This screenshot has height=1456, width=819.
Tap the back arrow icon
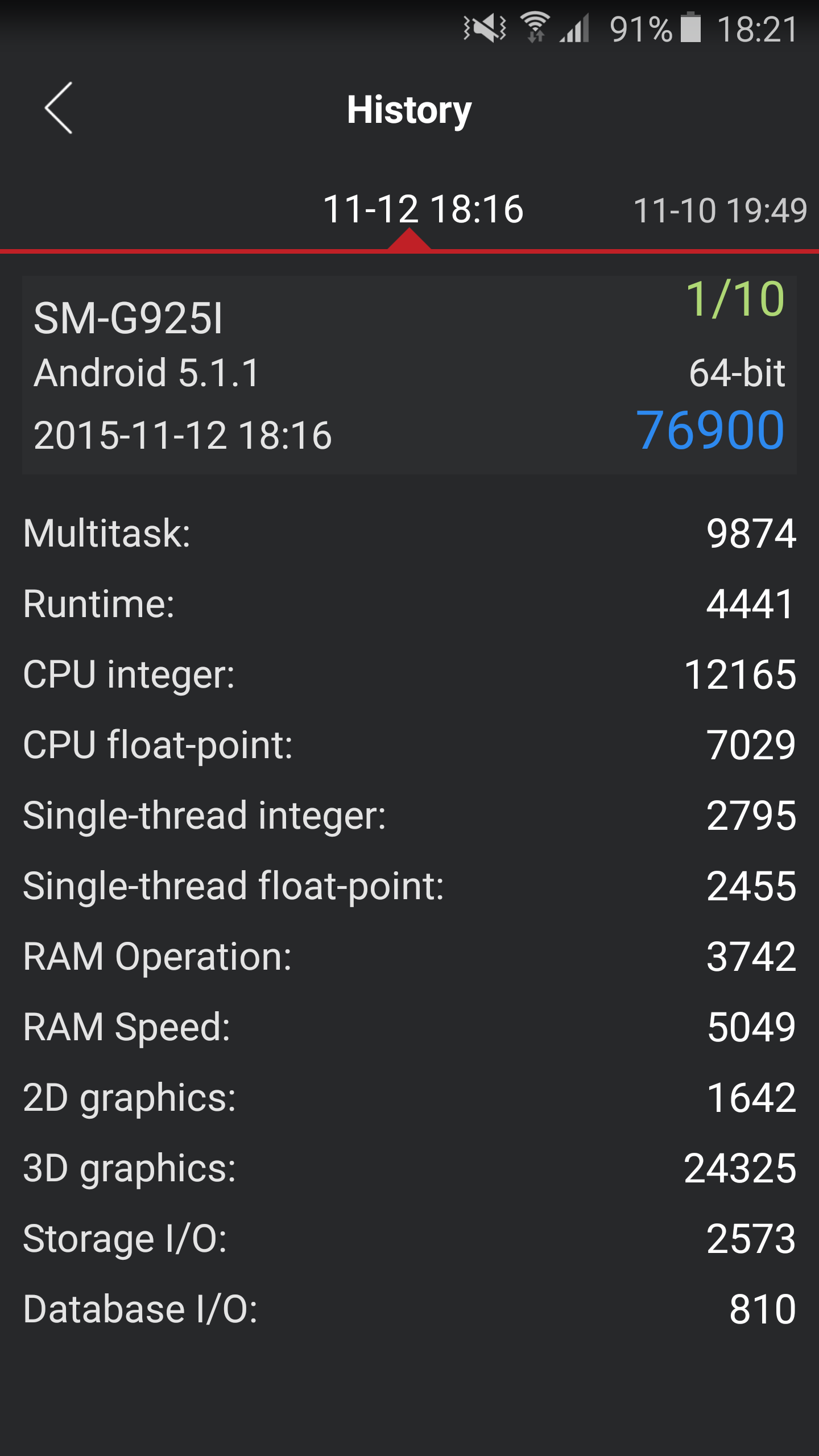(59, 108)
